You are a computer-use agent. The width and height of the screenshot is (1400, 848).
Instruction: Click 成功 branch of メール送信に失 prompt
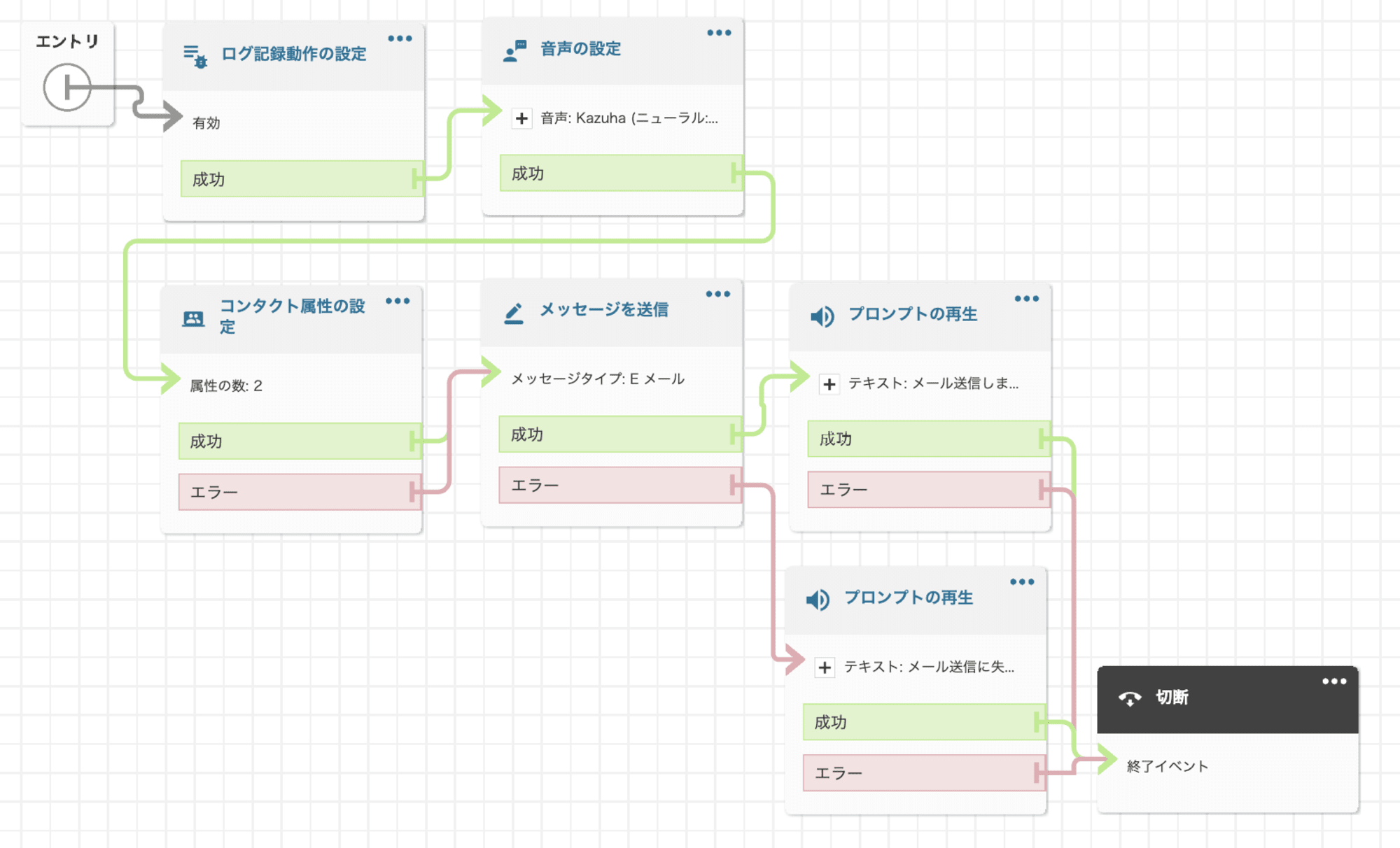(924, 722)
